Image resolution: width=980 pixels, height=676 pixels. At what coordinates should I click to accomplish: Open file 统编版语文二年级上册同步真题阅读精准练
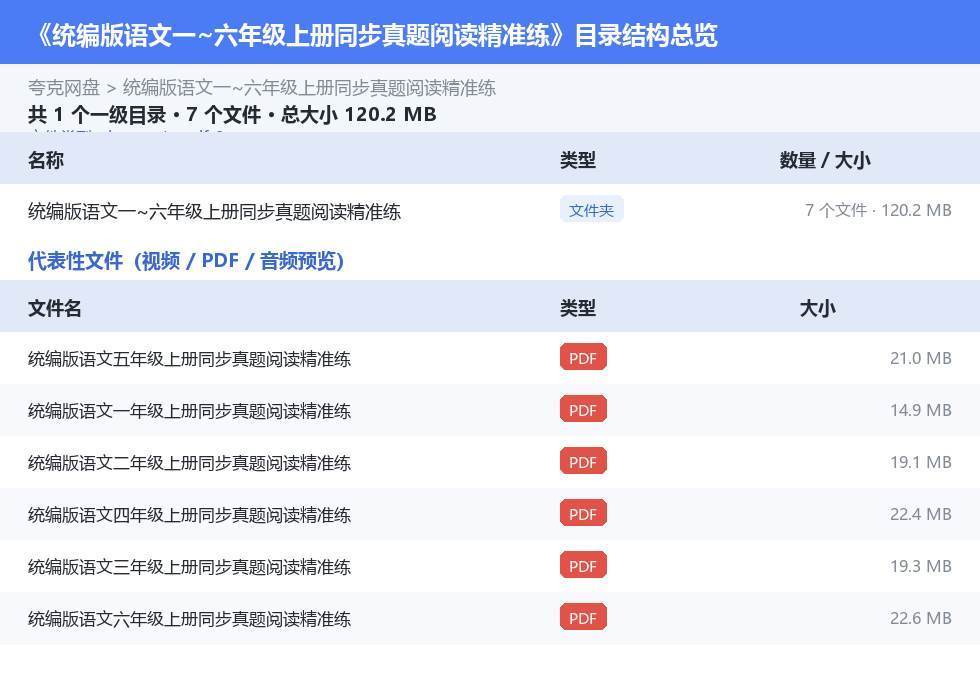(x=189, y=462)
